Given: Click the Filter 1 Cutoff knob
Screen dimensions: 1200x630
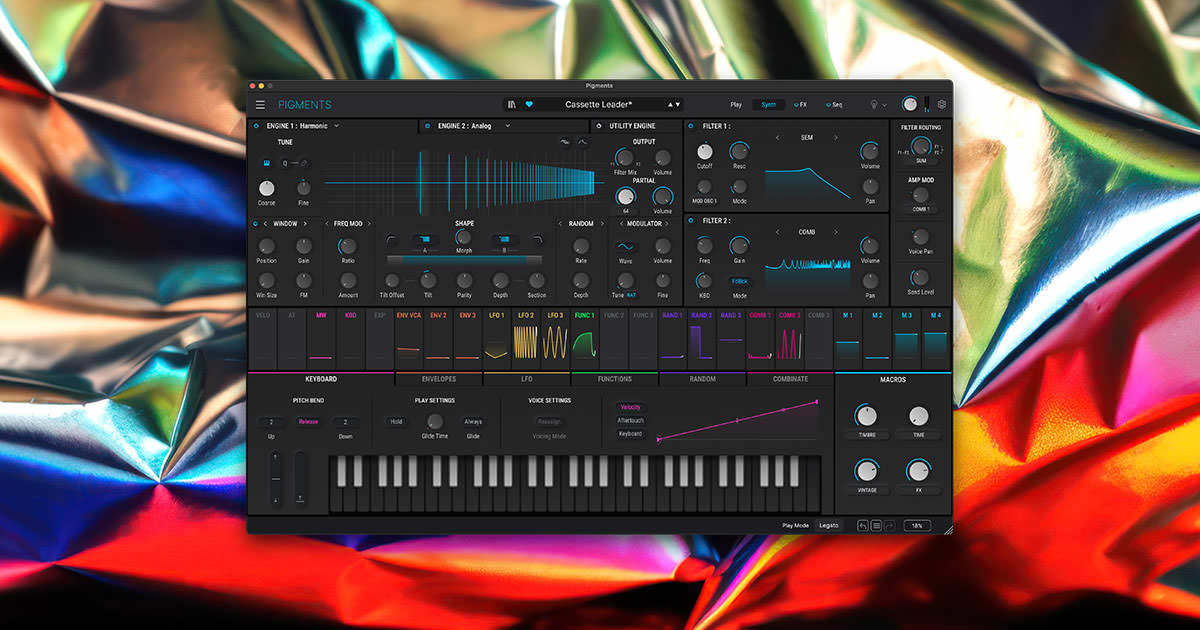Looking at the screenshot, I should click(705, 151).
